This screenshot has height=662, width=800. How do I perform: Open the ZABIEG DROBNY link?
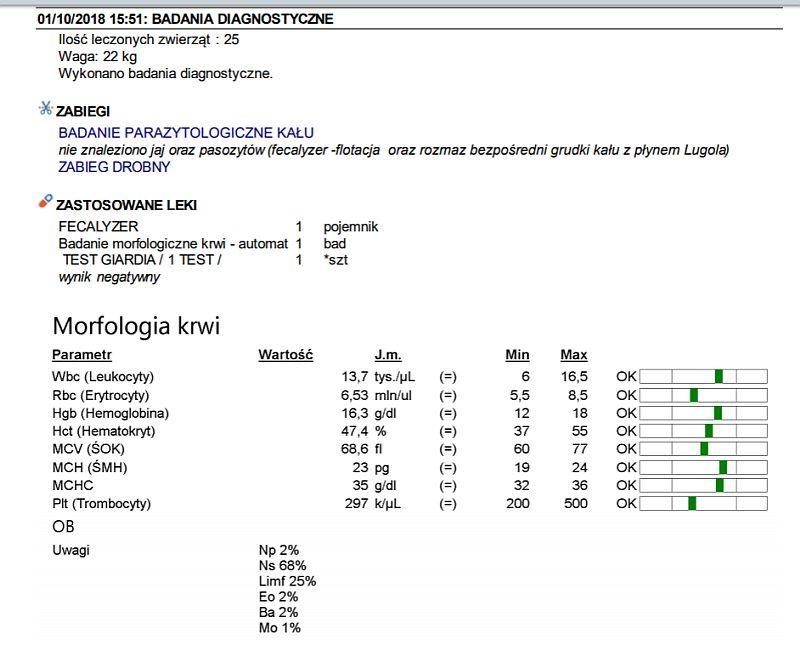(x=114, y=167)
